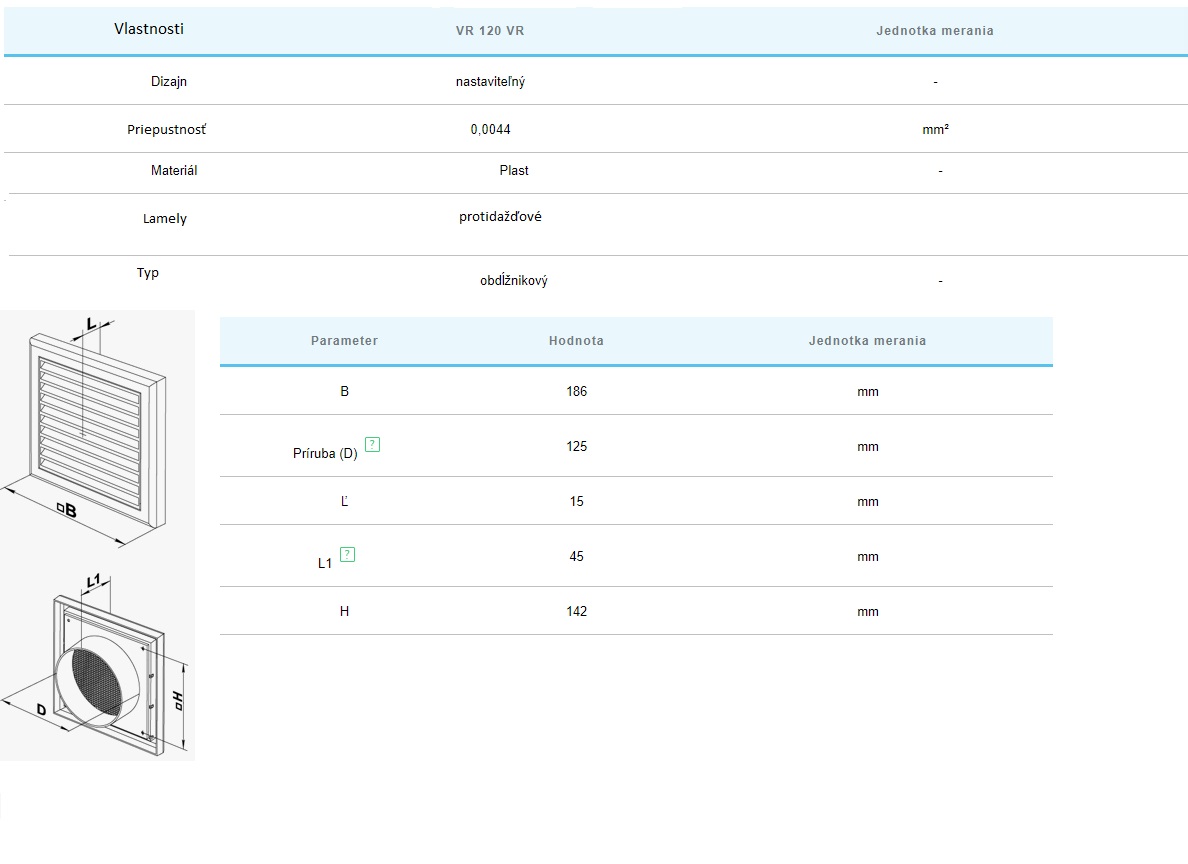The width and height of the screenshot is (1188, 864).
Task: Click the obdĺžnikový type value
Action: tap(513, 281)
